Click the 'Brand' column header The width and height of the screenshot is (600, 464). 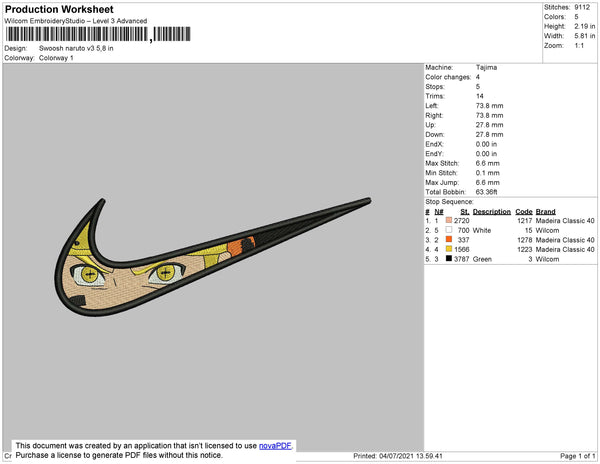[545, 212]
